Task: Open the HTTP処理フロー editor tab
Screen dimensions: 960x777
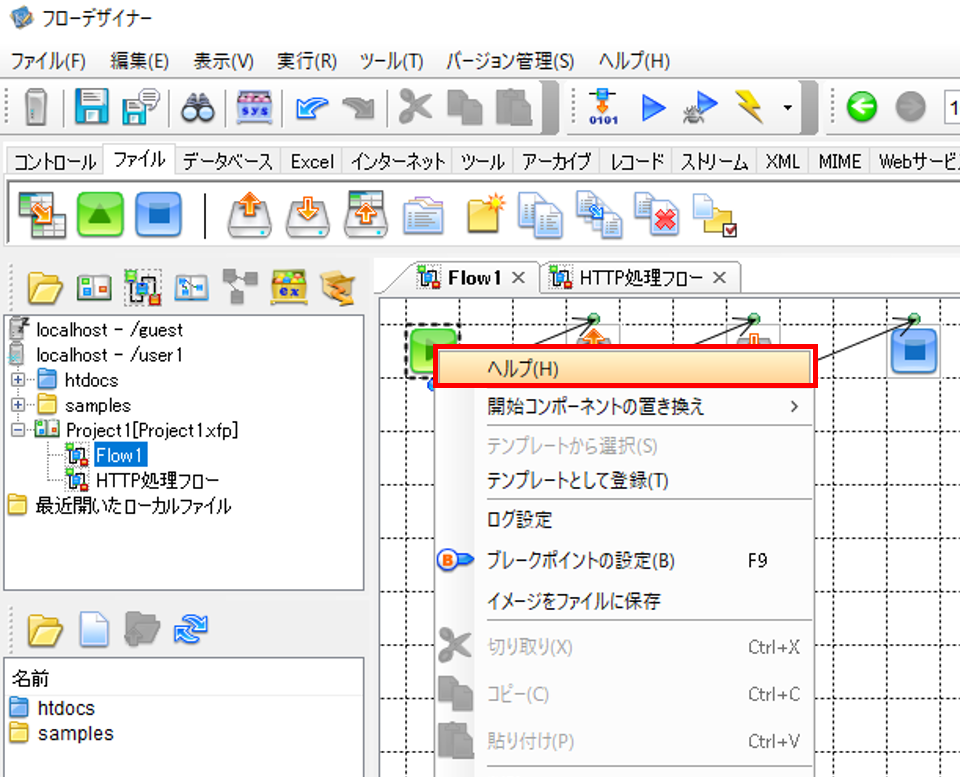Action: click(640, 278)
